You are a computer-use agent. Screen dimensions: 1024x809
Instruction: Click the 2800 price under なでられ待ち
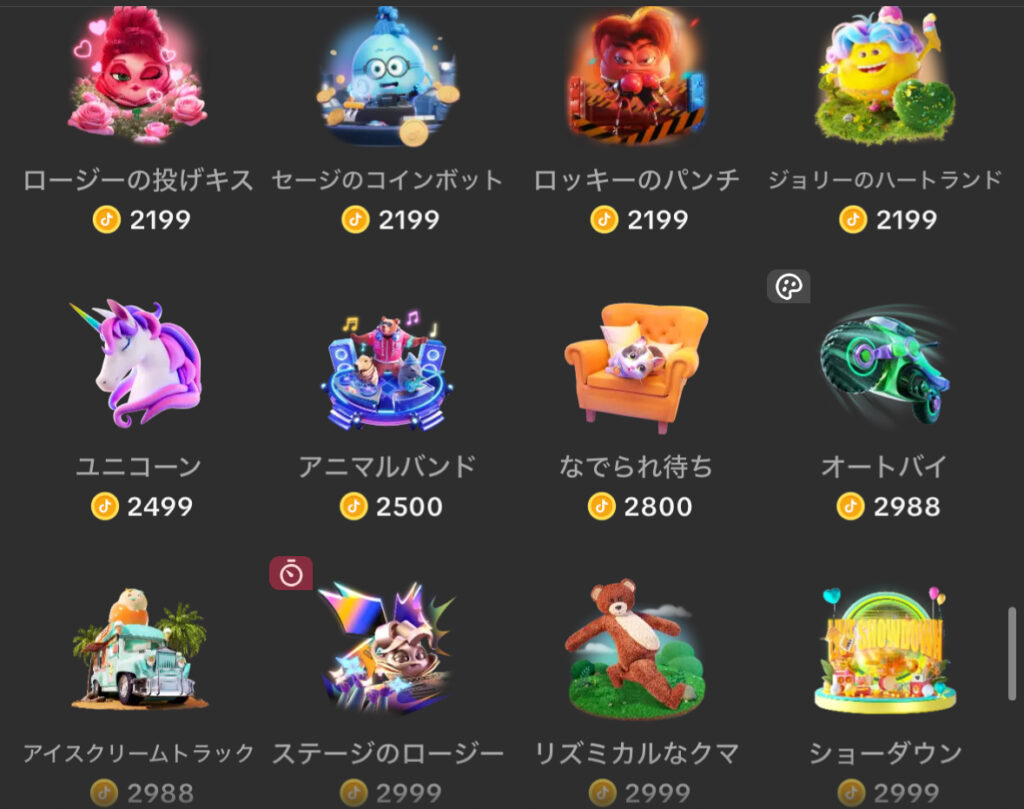[640, 506]
